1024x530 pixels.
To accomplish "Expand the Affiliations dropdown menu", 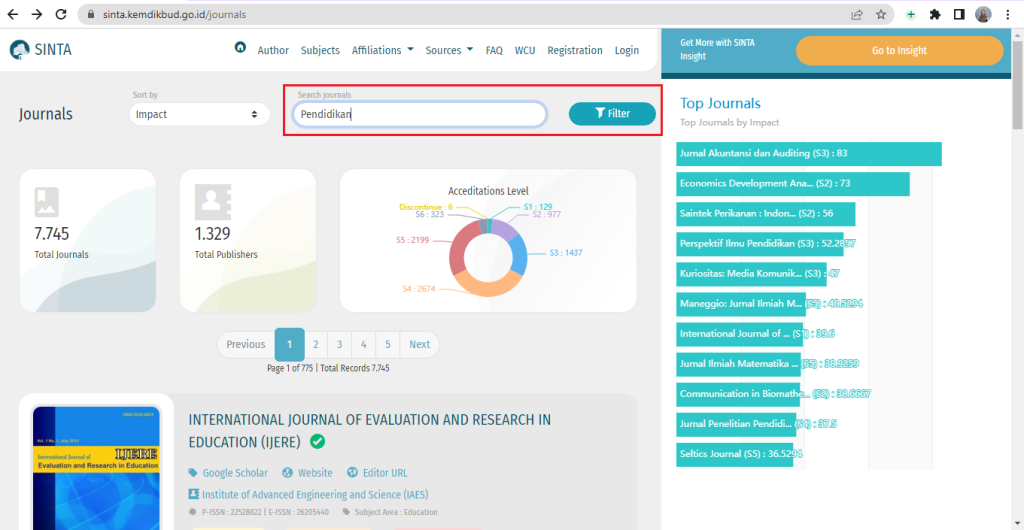I will tap(383, 50).
